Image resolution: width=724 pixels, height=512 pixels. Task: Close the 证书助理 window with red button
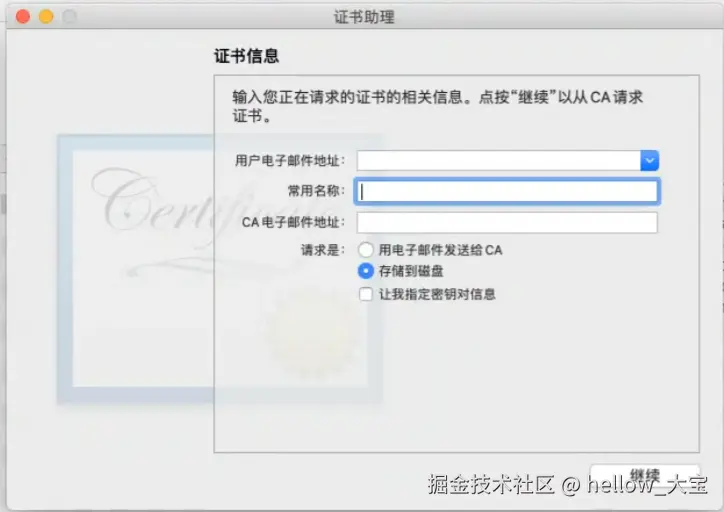pyautogui.click(x=23, y=17)
